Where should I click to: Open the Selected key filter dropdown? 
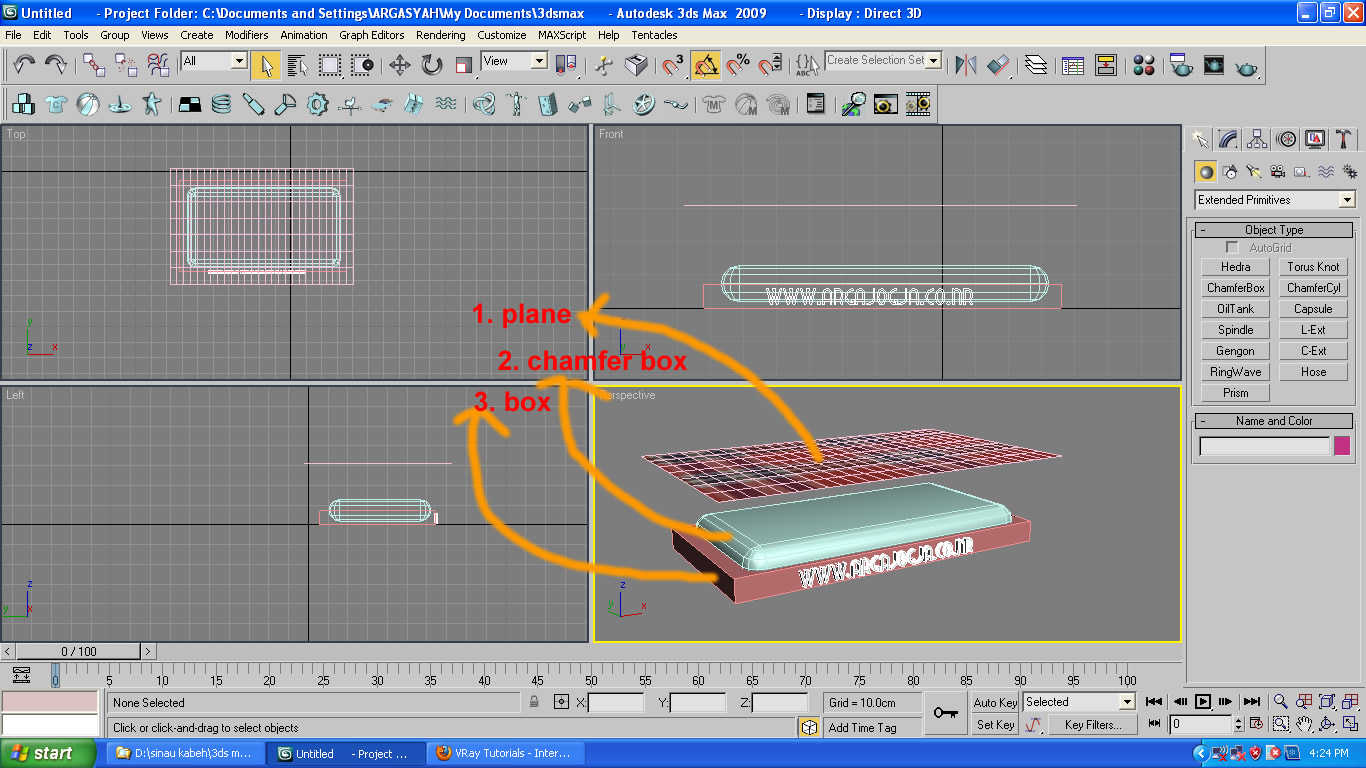(x=1079, y=702)
